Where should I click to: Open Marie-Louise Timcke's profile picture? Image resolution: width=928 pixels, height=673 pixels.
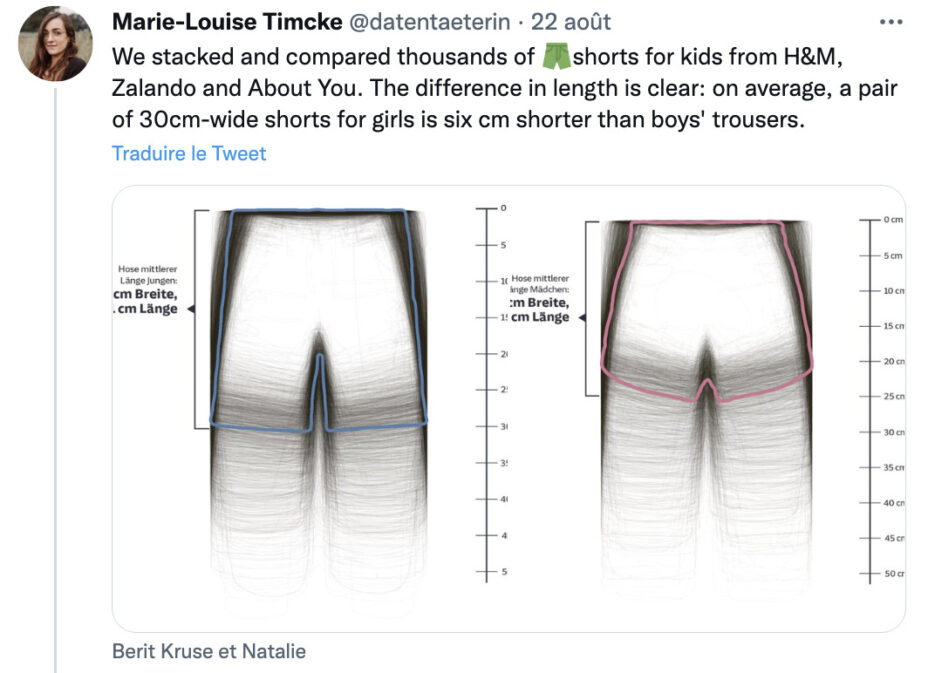[x=55, y=44]
